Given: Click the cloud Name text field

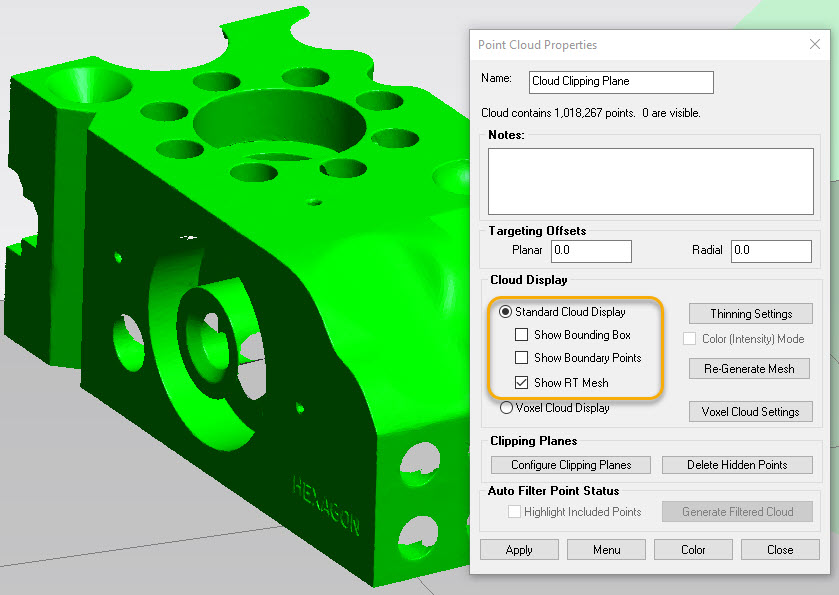Looking at the screenshot, I should point(621,82).
